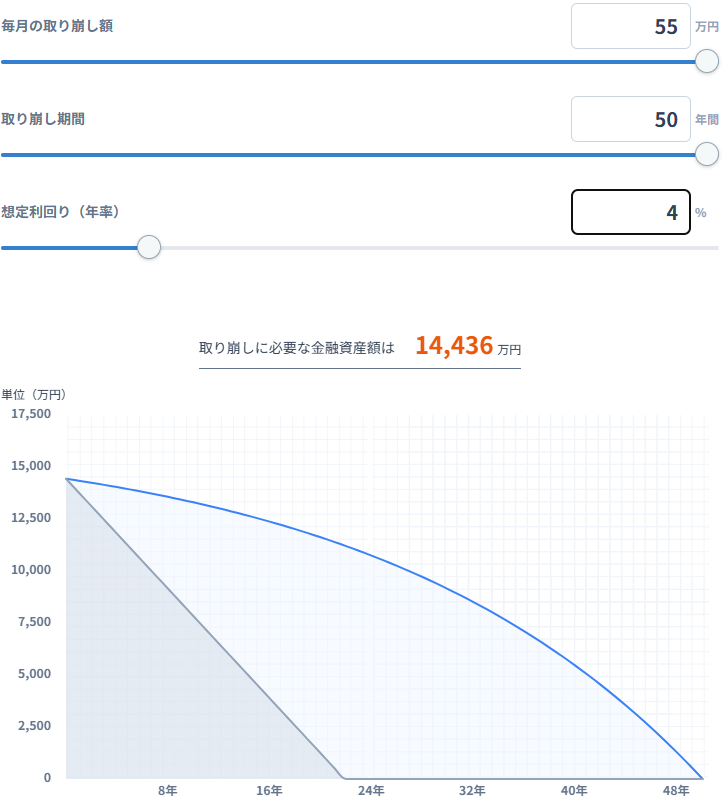
Task: Click the 毎月の取り崩し額 slider handle
Action: point(707,61)
